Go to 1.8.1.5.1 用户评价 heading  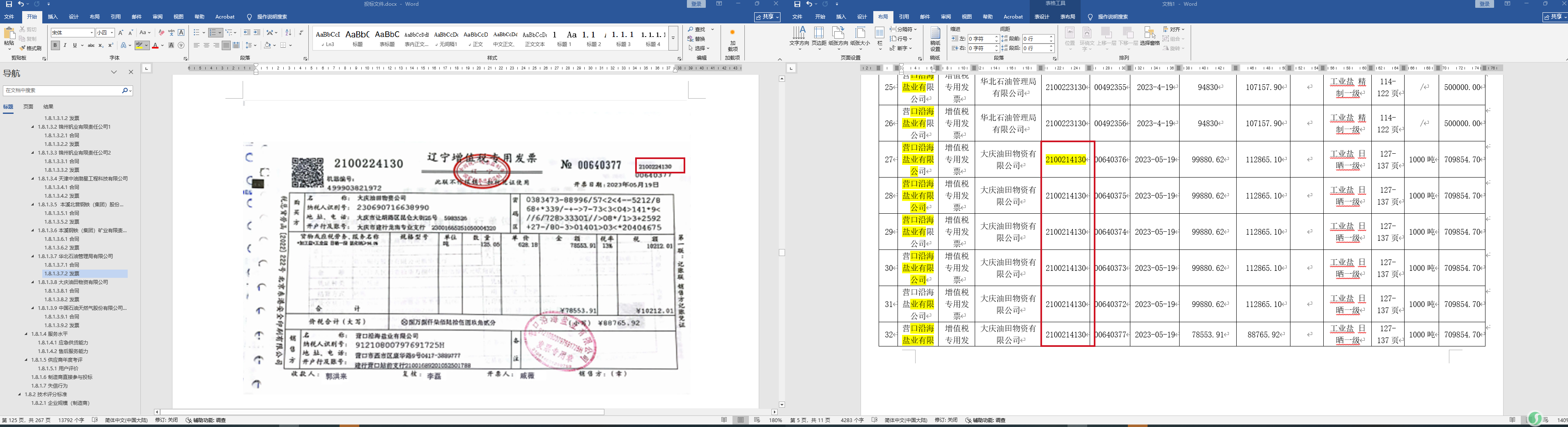coord(58,369)
